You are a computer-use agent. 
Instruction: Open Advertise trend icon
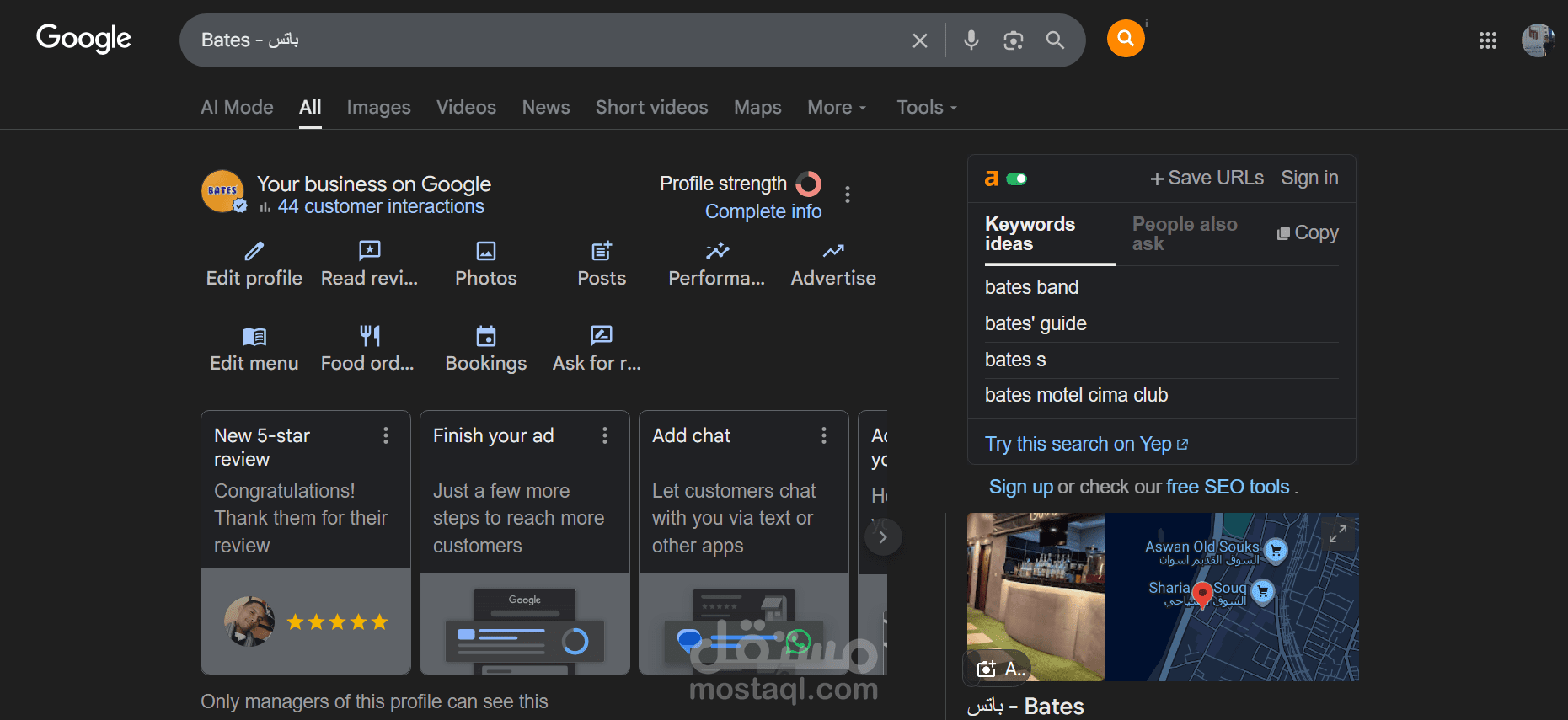[833, 251]
